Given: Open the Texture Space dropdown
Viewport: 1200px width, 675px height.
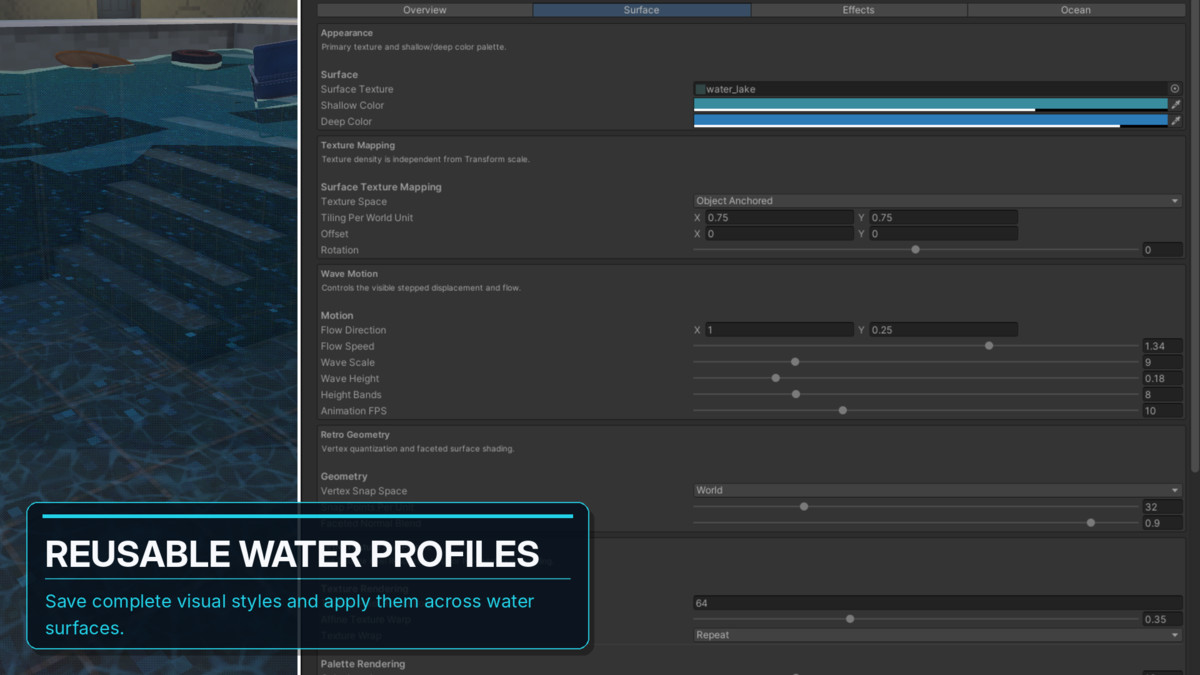Looking at the screenshot, I should pos(938,201).
